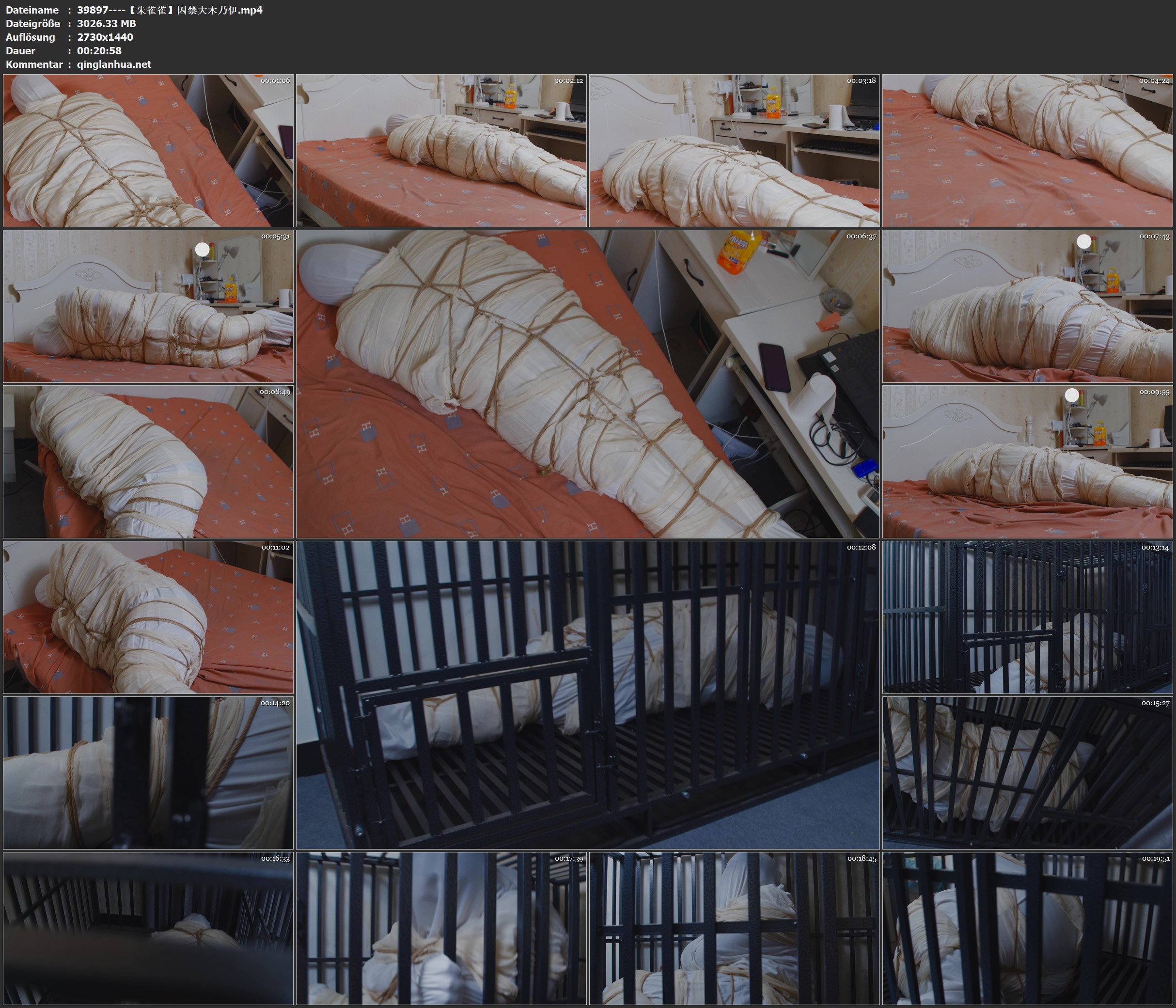Click the thumbnail at 00:07:43
This screenshot has width=1176, height=1008.
(x=1028, y=306)
